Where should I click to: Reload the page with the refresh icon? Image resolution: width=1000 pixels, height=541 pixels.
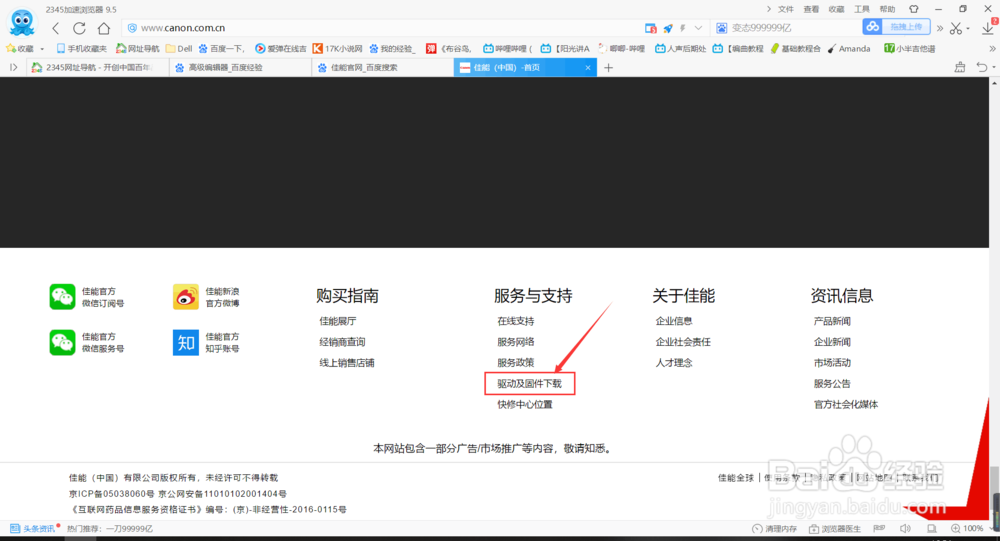coord(79,28)
